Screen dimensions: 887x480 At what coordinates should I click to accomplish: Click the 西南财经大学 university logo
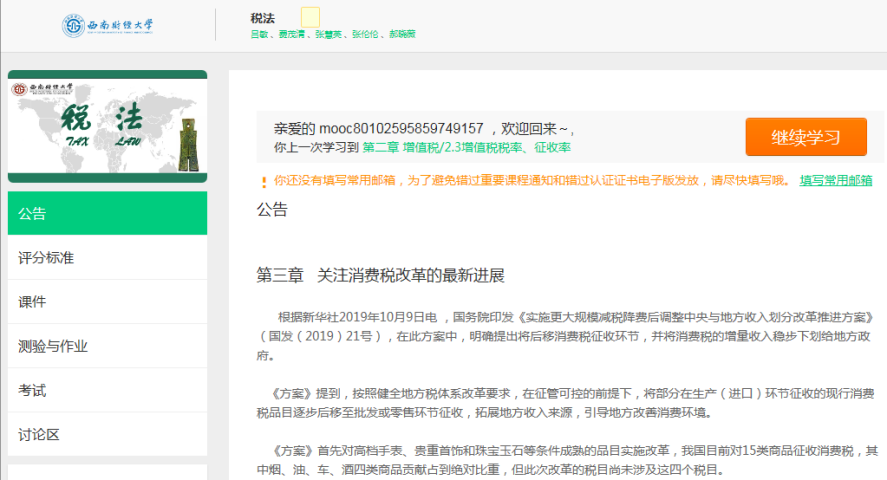107,25
